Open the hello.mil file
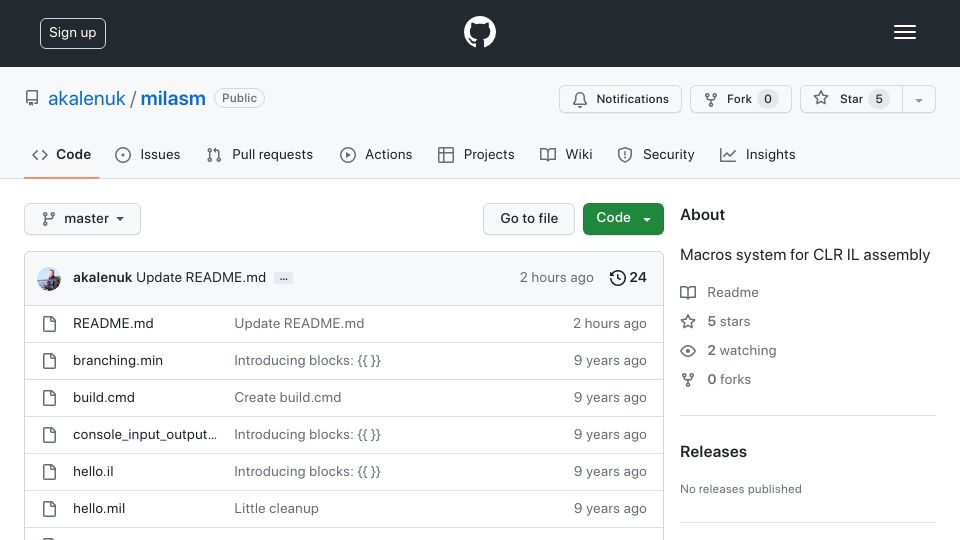This screenshot has width=960, height=540. click(99, 508)
